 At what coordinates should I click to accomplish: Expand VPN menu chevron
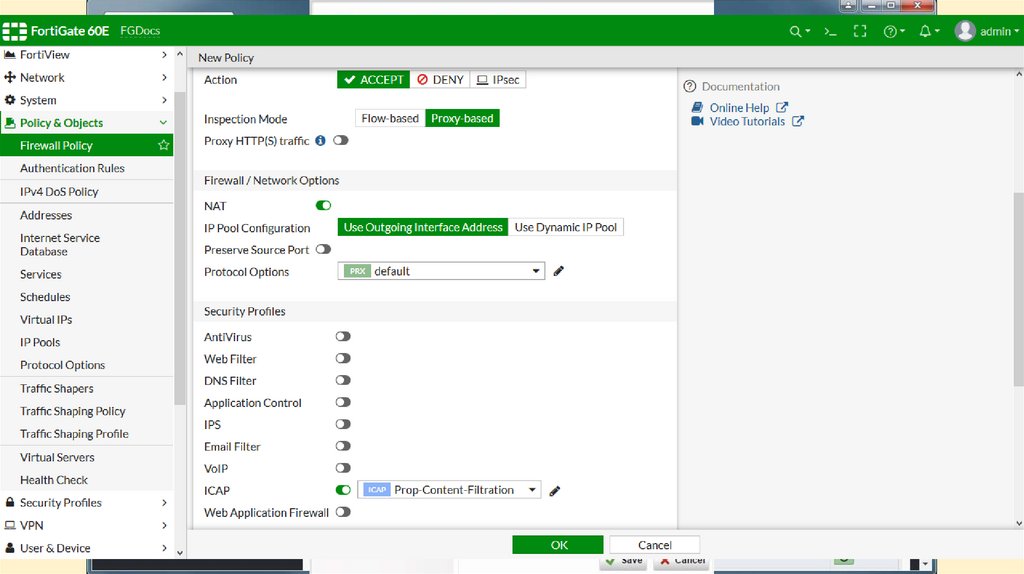click(x=164, y=525)
